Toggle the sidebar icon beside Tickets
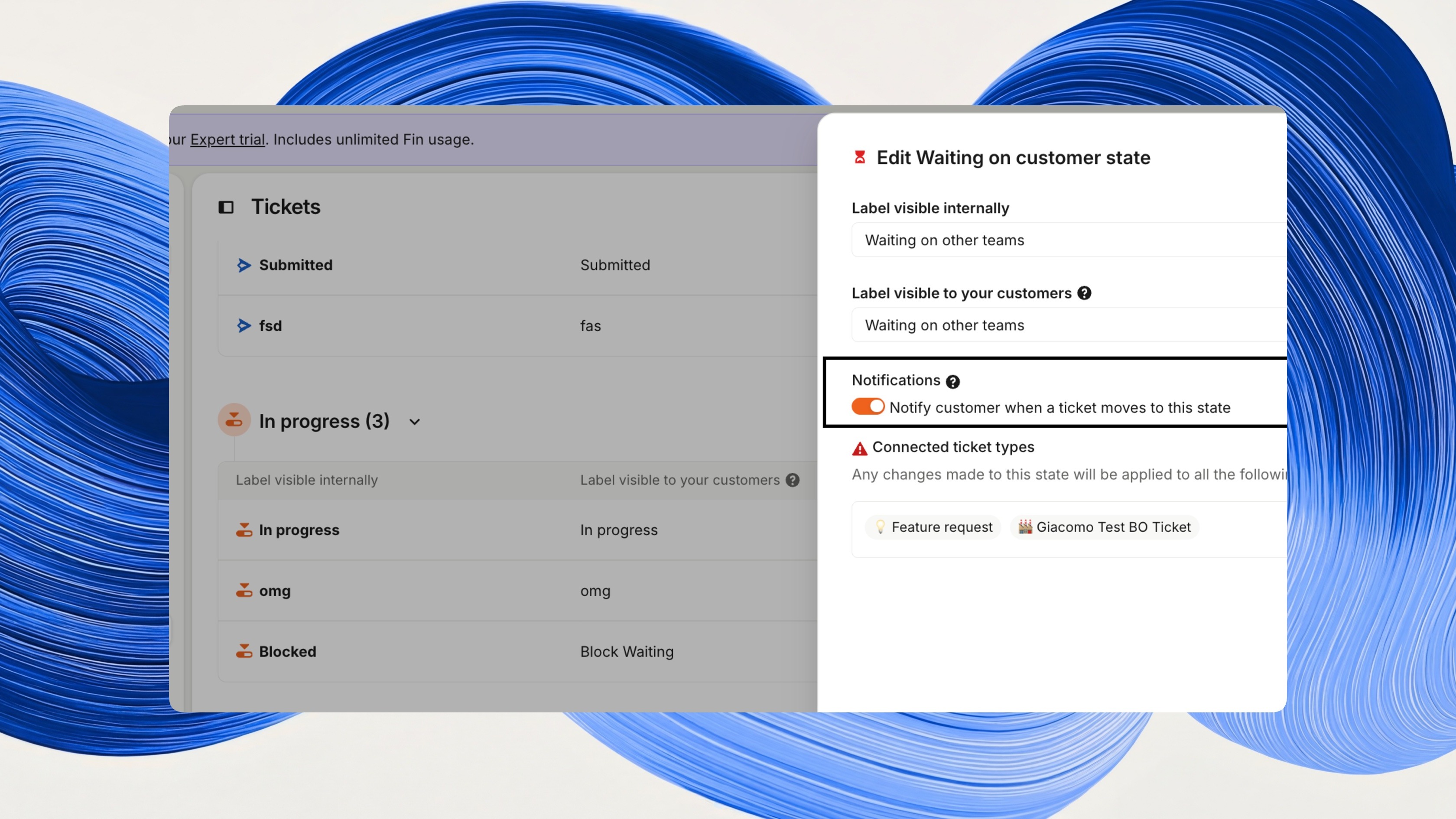The height and width of the screenshot is (819, 1456). [x=226, y=208]
